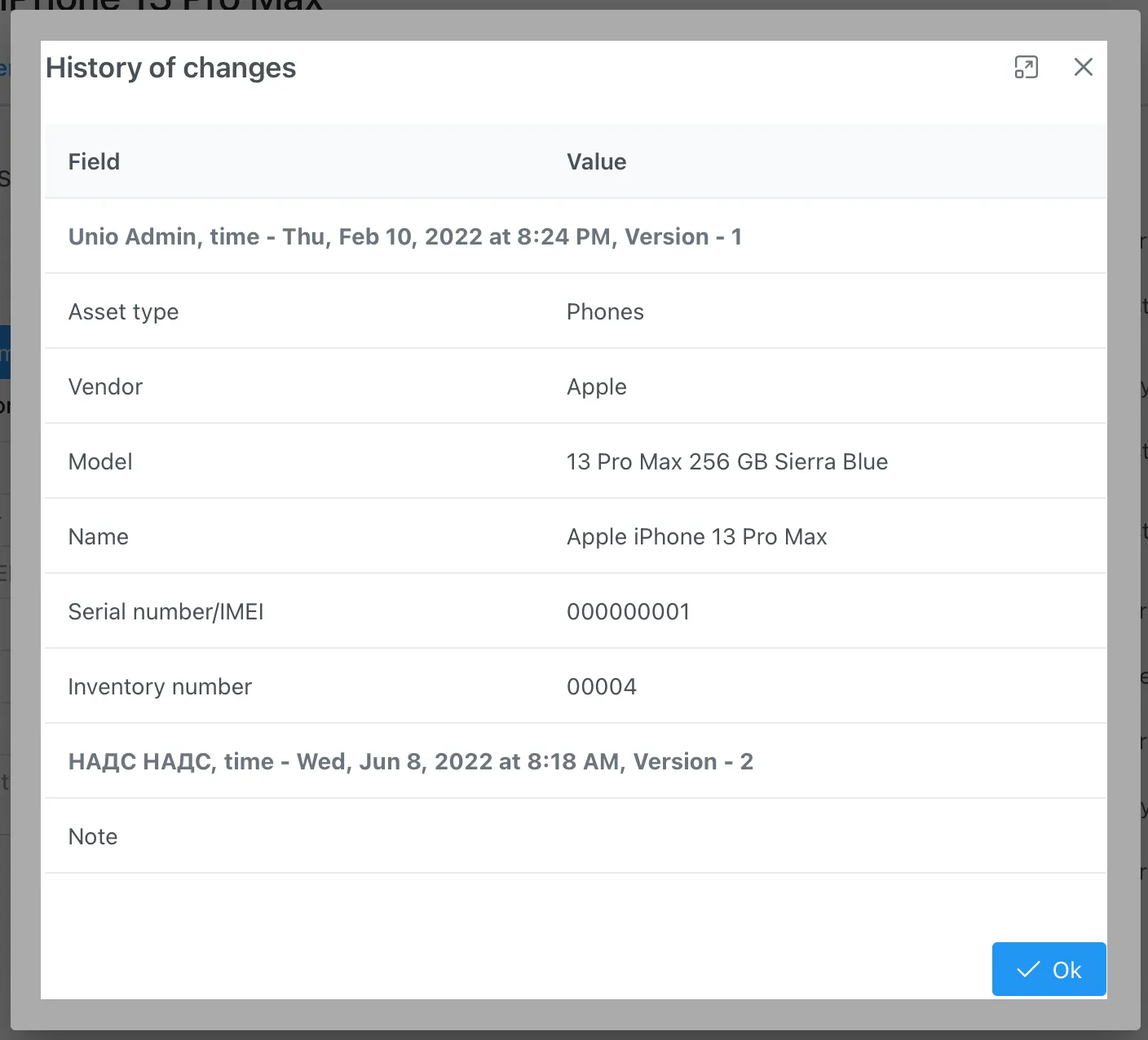
Task: Click the Model field label
Action: pos(100,461)
